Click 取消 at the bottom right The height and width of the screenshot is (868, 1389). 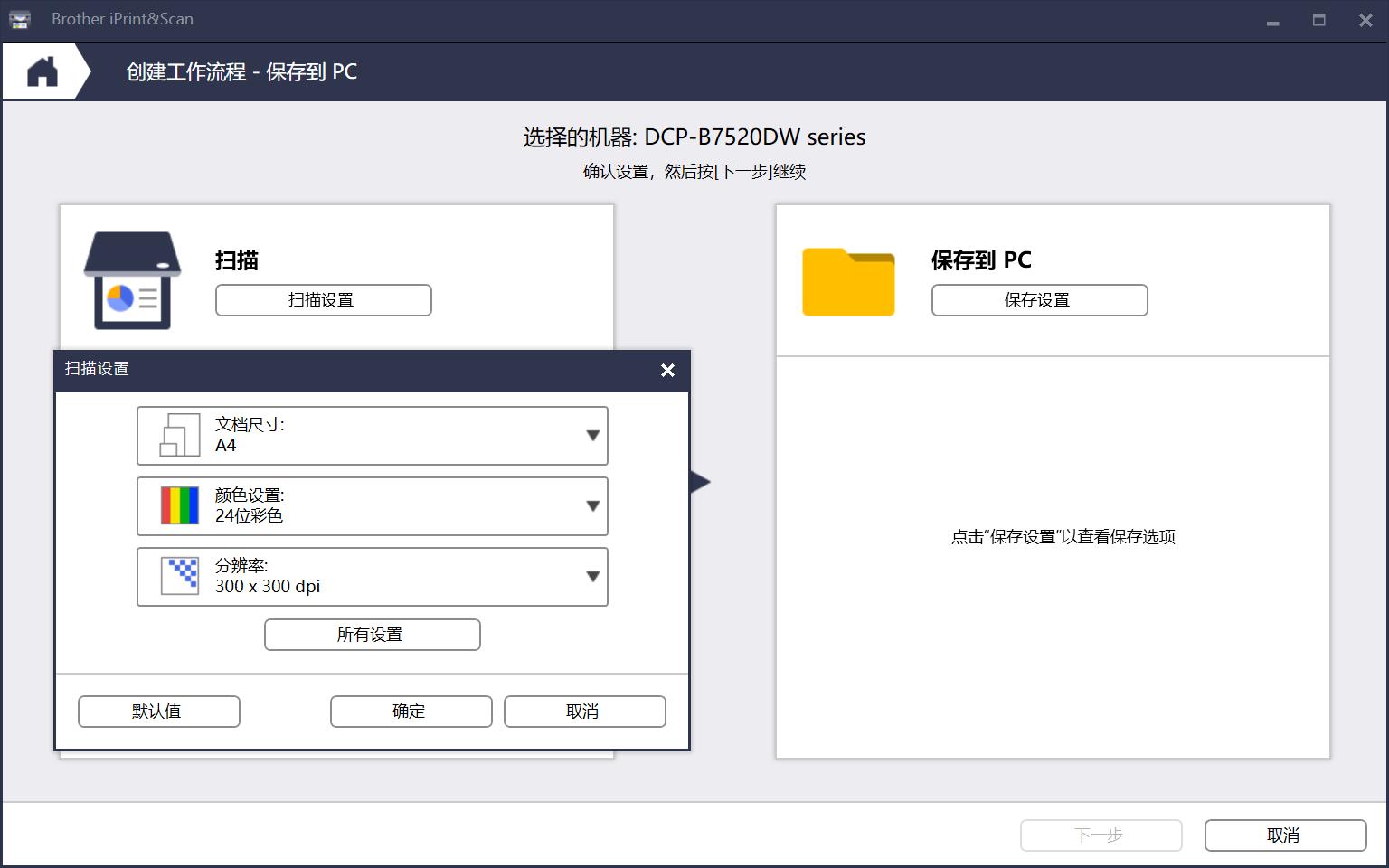(x=1284, y=835)
